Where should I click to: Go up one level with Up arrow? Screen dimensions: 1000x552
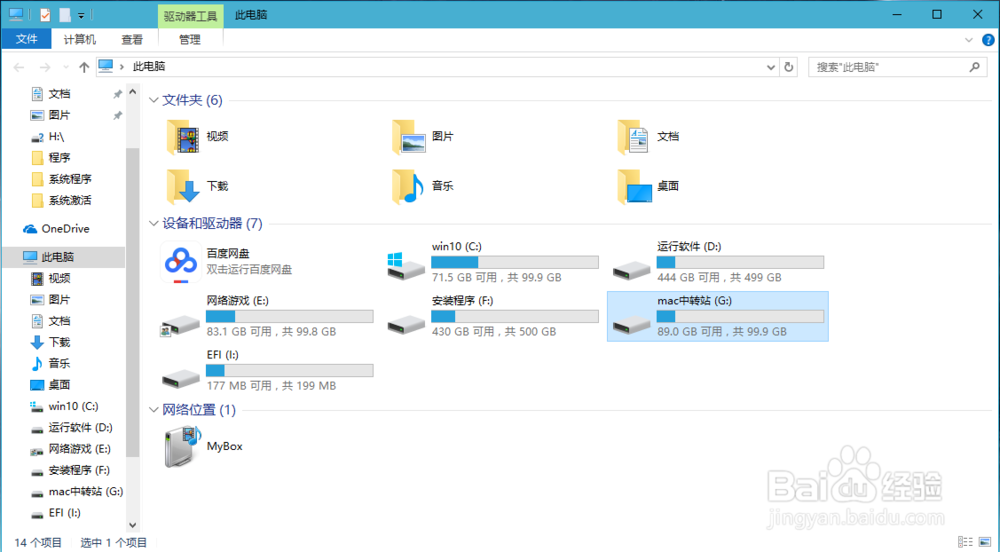tap(84, 67)
